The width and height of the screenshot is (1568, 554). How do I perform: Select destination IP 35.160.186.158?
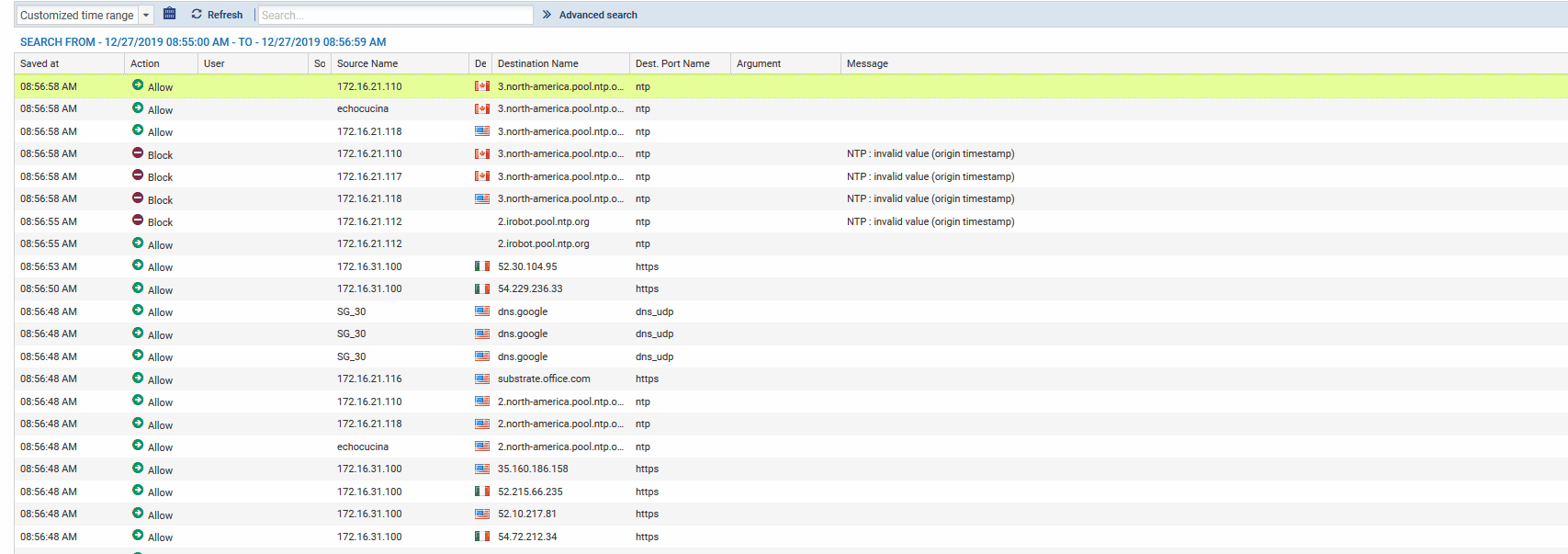533,469
